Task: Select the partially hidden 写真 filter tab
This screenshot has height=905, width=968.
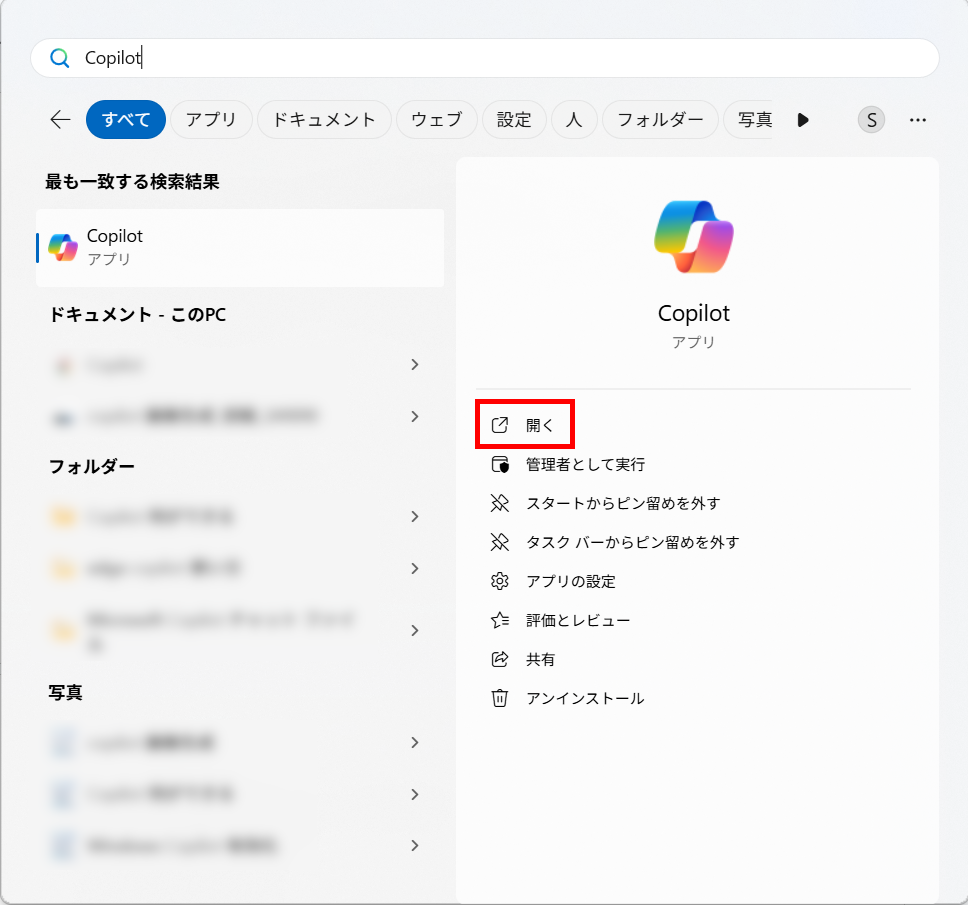Action: point(748,119)
